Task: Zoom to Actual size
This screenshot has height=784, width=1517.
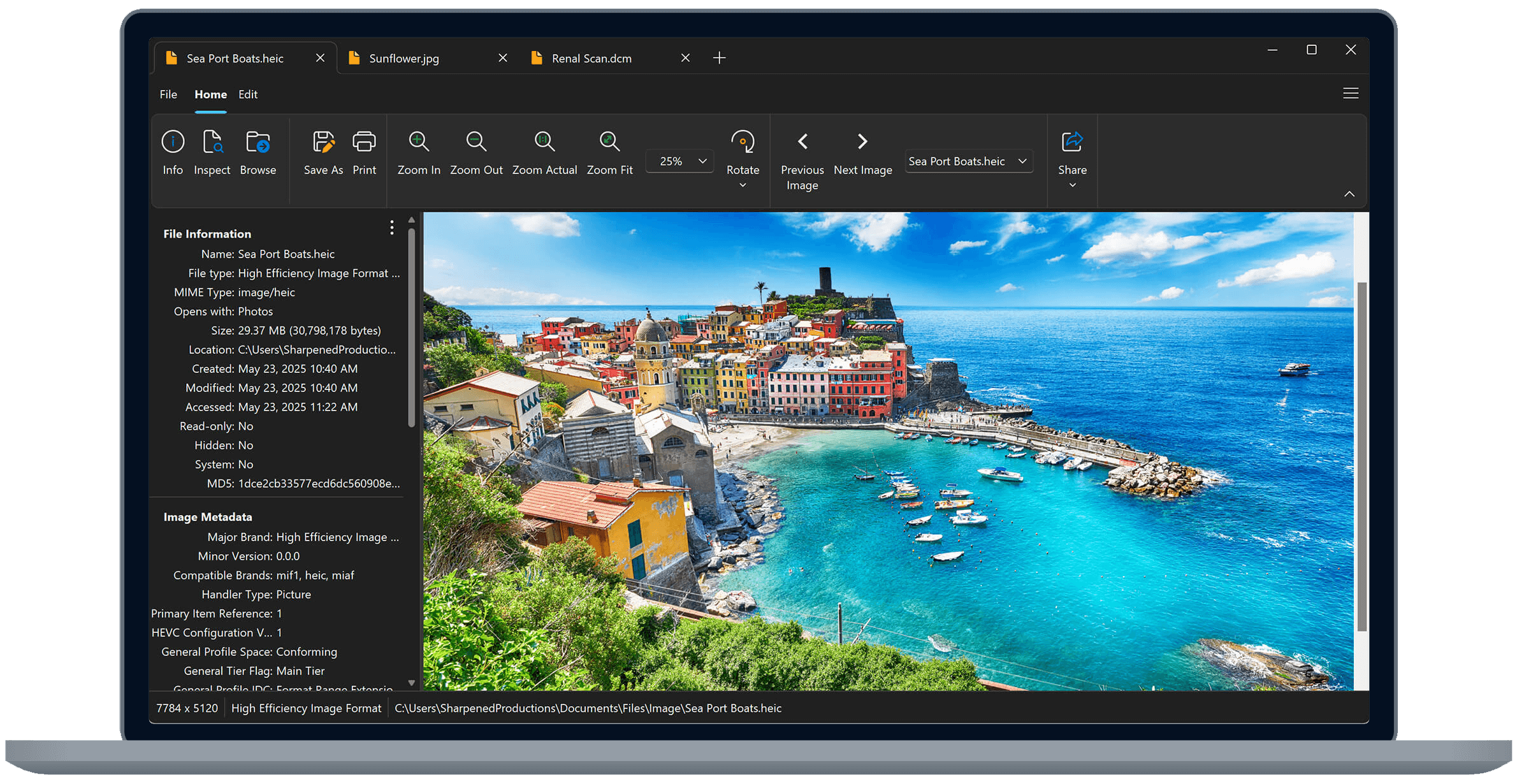Action: click(x=544, y=153)
